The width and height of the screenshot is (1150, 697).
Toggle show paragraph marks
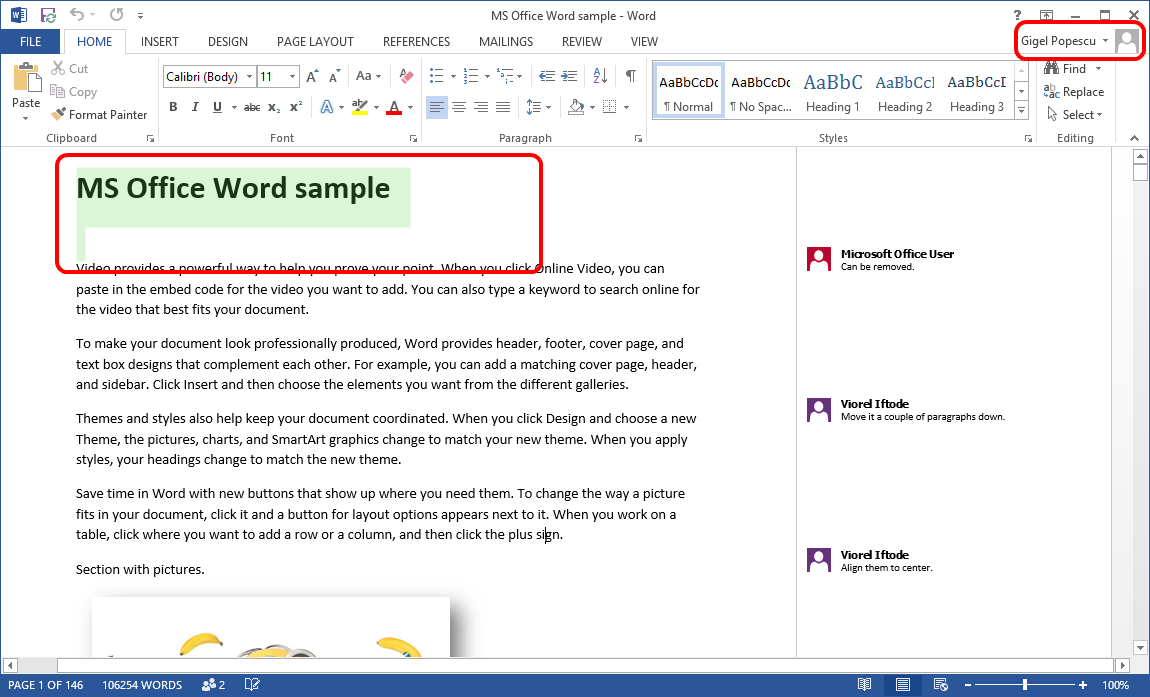coord(631,76)
